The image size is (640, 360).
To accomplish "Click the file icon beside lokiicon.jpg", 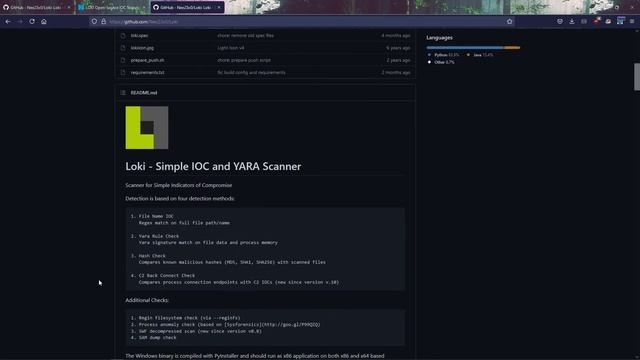I will point(123,48).
